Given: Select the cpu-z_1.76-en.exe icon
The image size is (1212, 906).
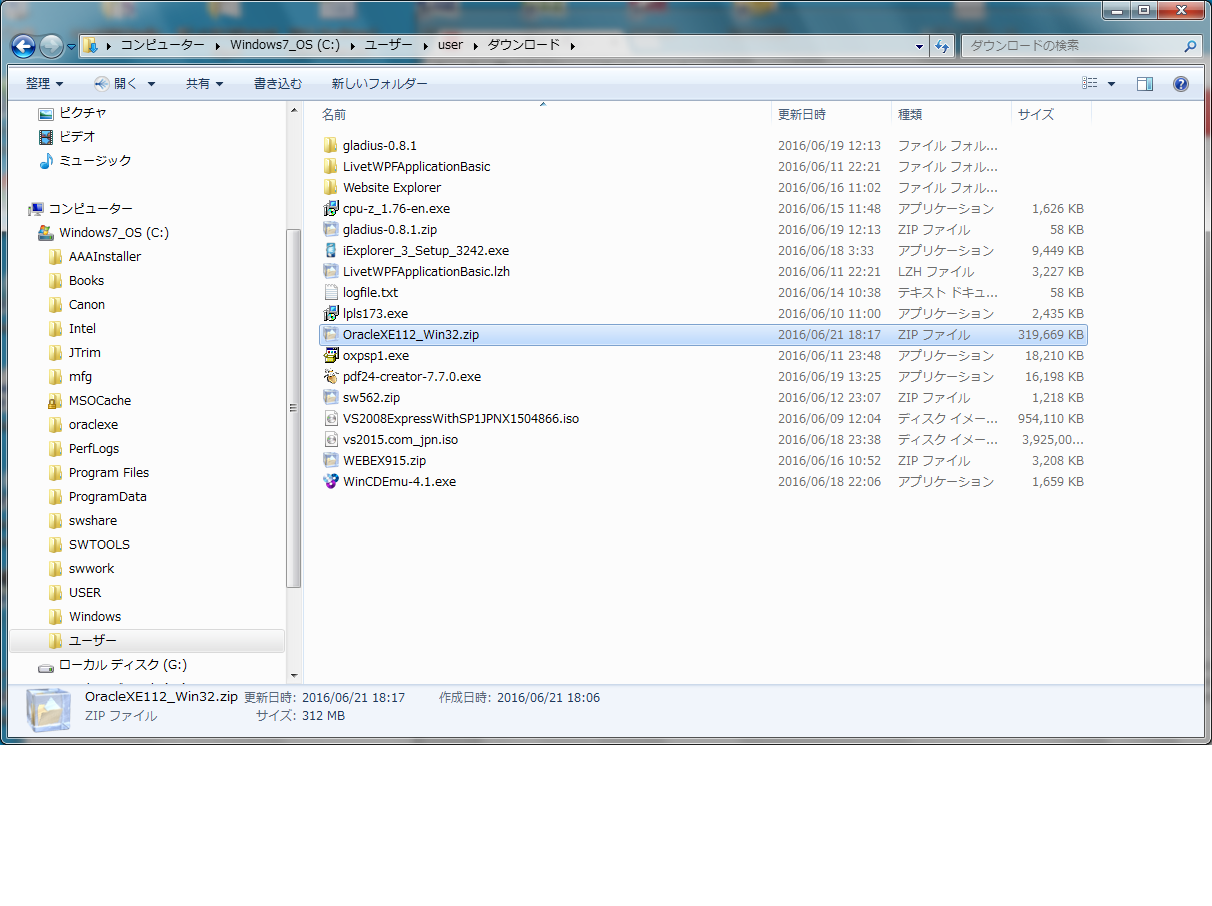Looking at the screenshot, I should pos(332,208).
